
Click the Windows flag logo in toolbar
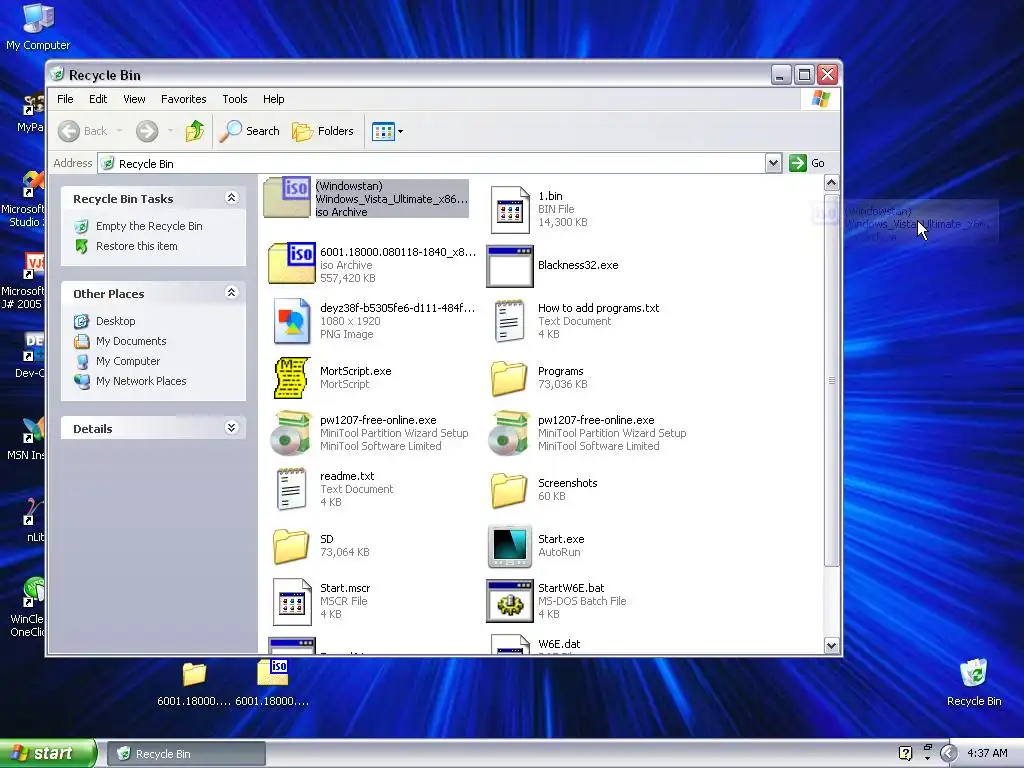click(821, 99)
